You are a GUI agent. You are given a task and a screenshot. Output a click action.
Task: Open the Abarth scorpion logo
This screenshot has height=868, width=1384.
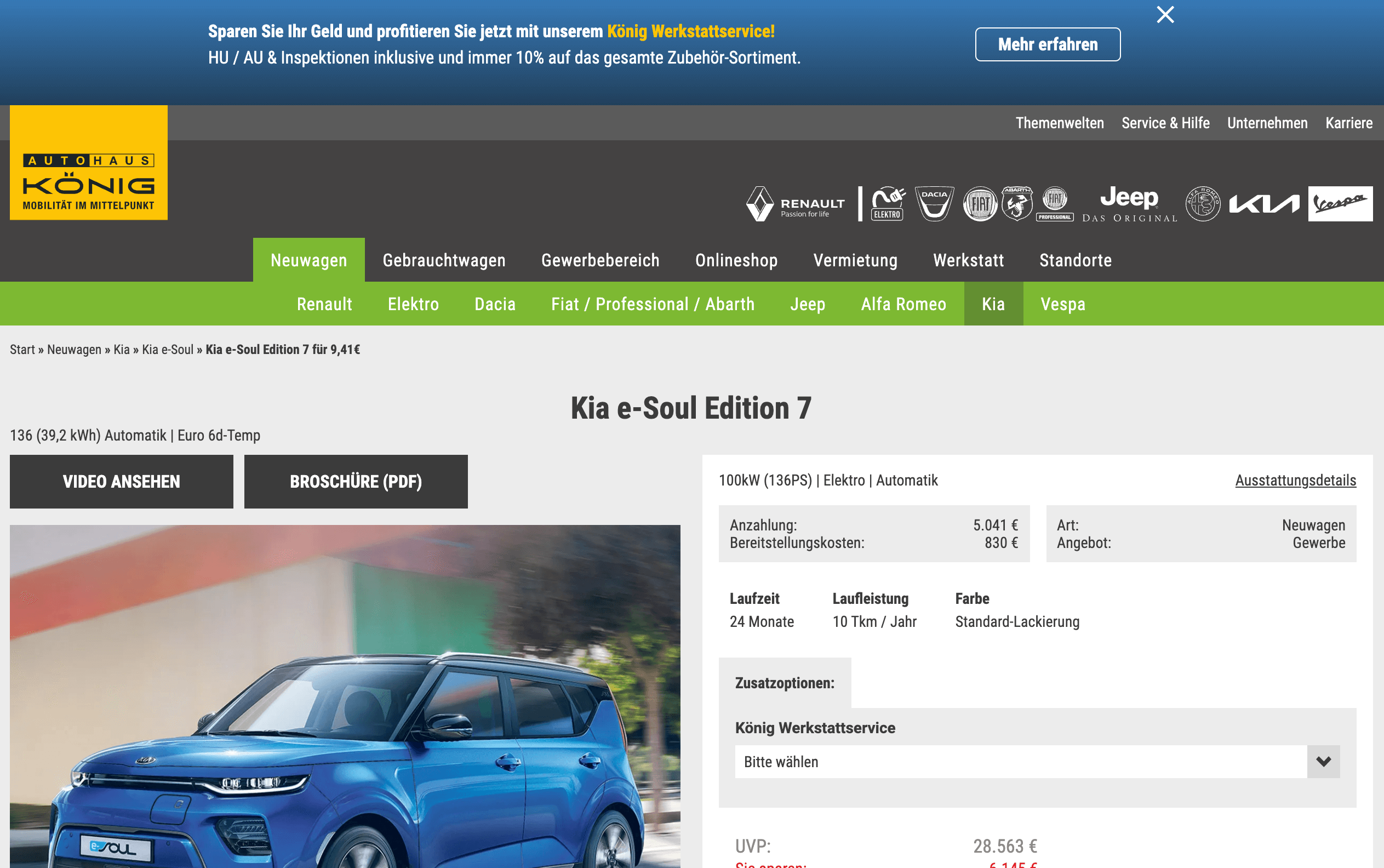(x=1017, y=204)
